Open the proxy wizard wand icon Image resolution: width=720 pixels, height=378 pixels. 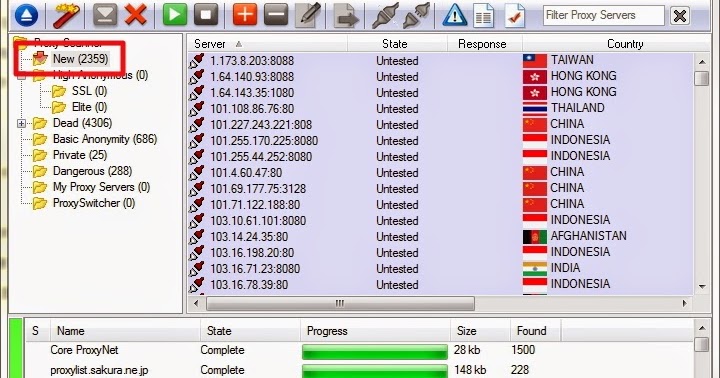[x=67, y=15]
